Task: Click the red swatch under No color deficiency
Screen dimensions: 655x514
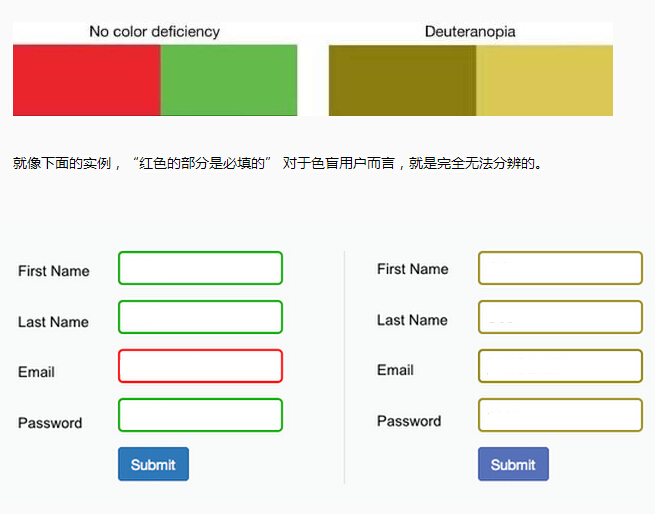Action: pyautogui.click(x=87, y=80)
